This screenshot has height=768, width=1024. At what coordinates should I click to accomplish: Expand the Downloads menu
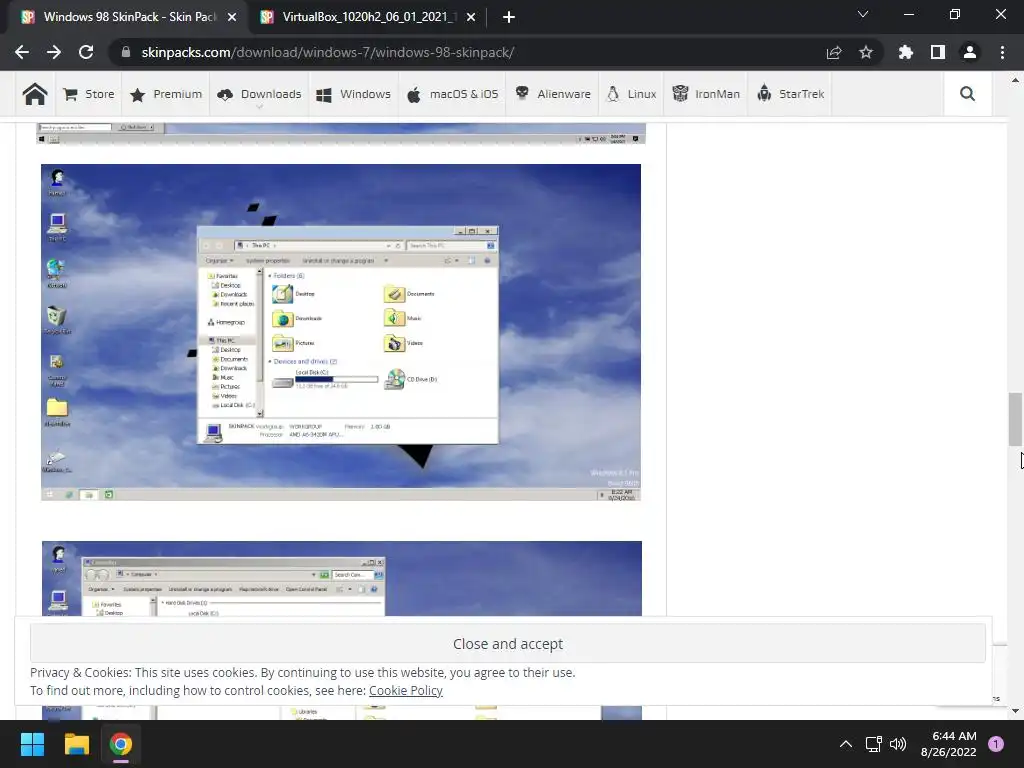click(259, 94)
